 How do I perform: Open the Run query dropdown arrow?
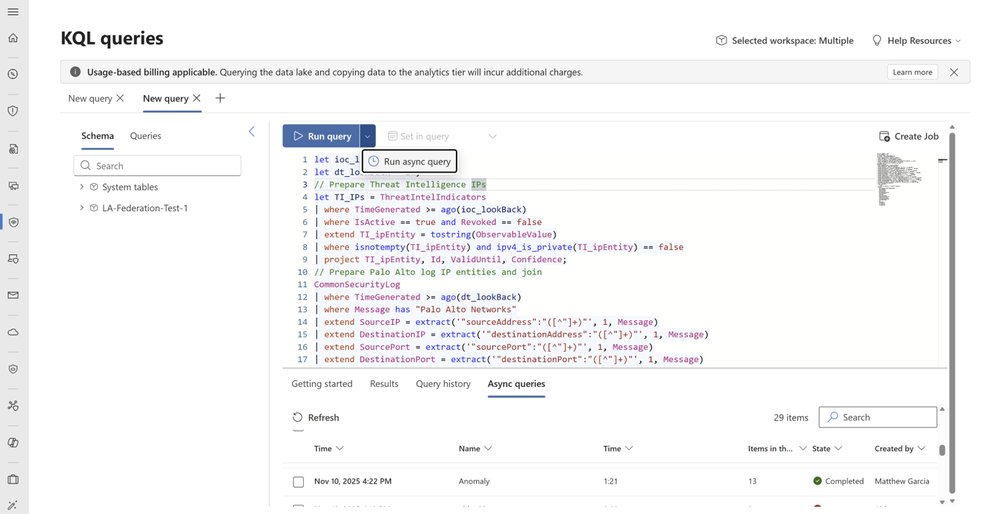click(368, 136)
